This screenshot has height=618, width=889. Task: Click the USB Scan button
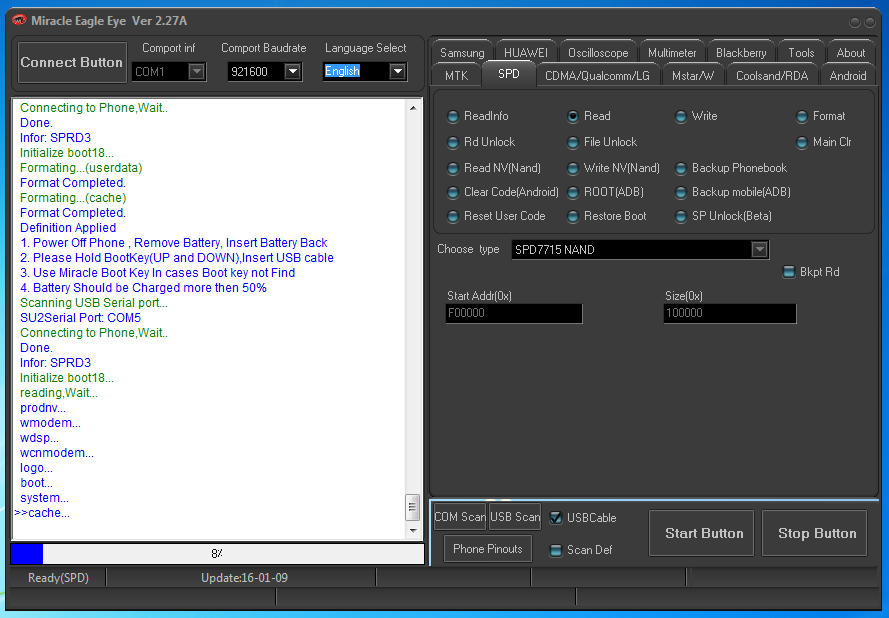pos(515,517)
